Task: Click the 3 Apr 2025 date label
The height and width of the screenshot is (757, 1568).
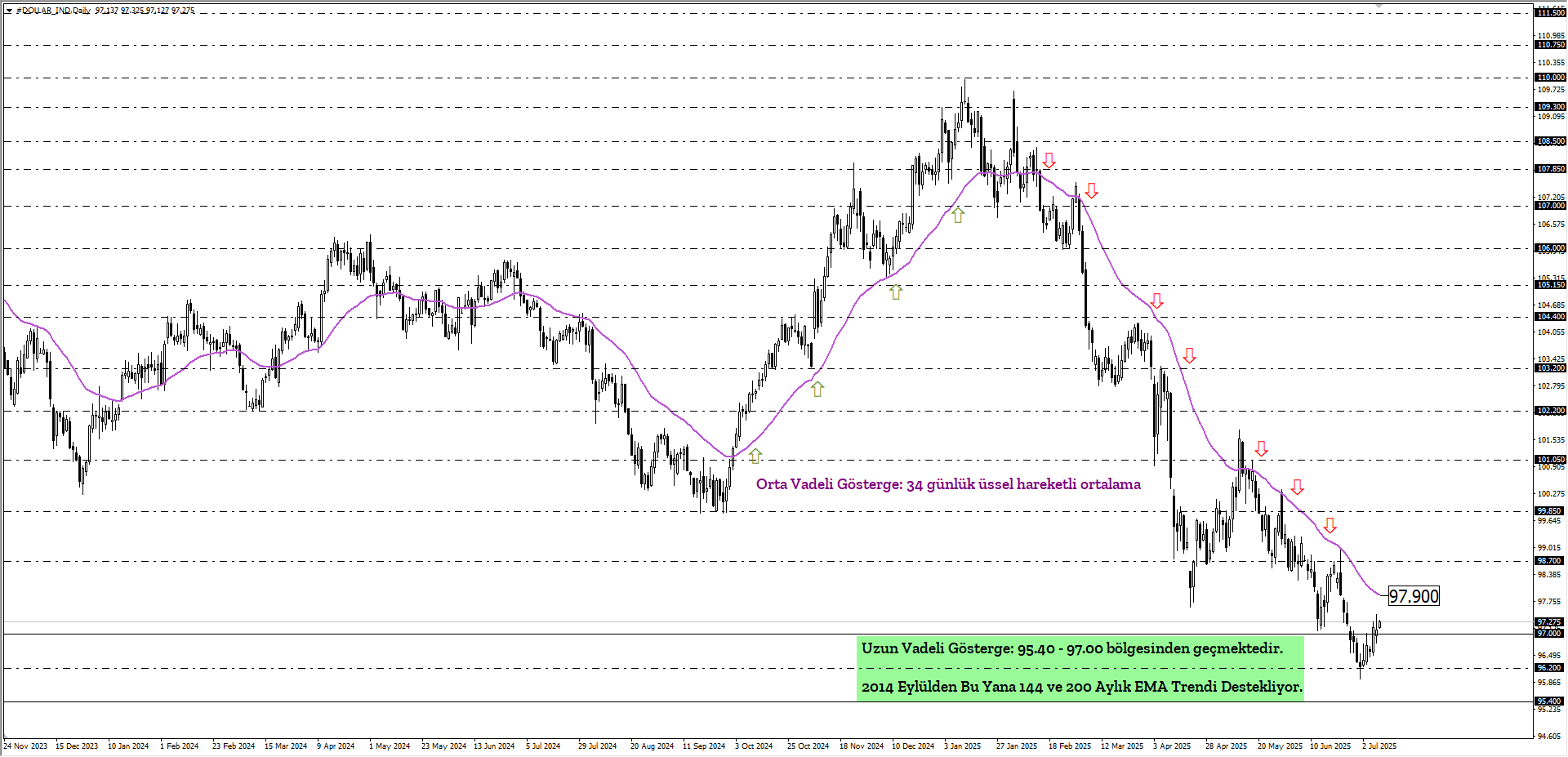Action: pos(1172,746)
